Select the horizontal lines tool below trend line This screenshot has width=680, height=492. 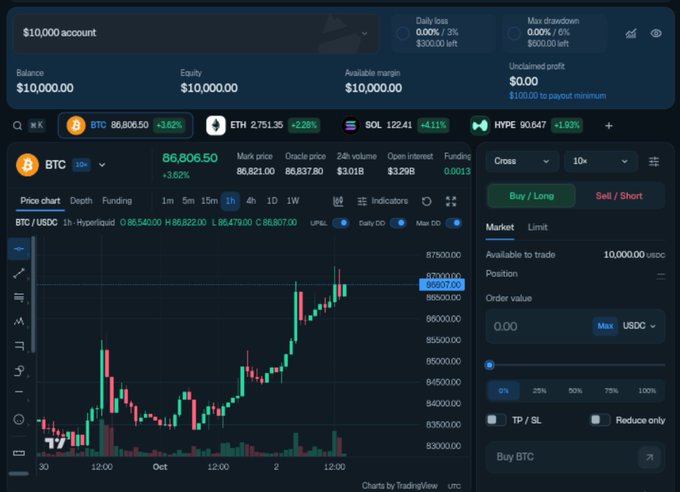point(19,297)
